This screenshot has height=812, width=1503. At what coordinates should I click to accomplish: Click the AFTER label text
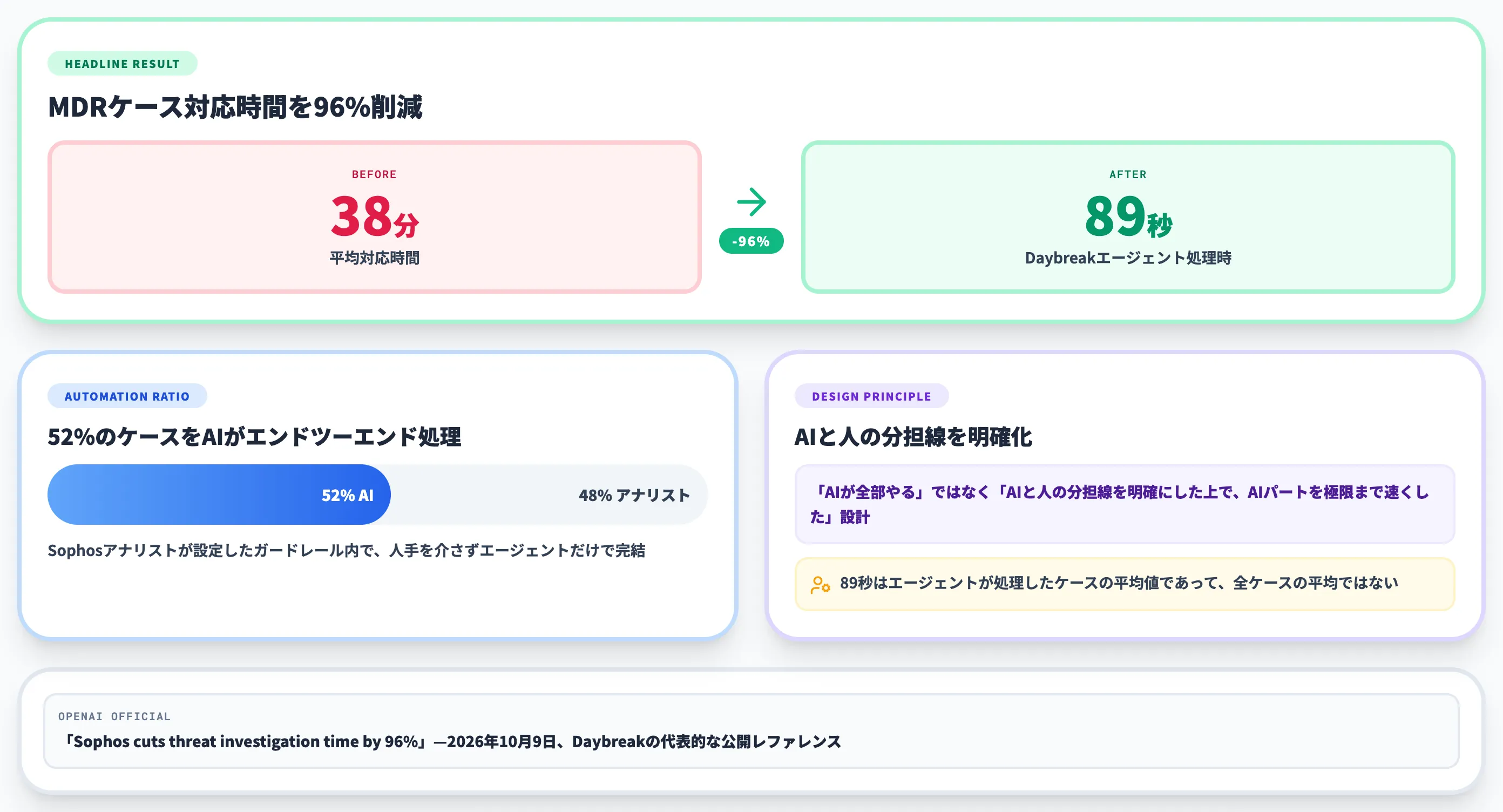1128,174
